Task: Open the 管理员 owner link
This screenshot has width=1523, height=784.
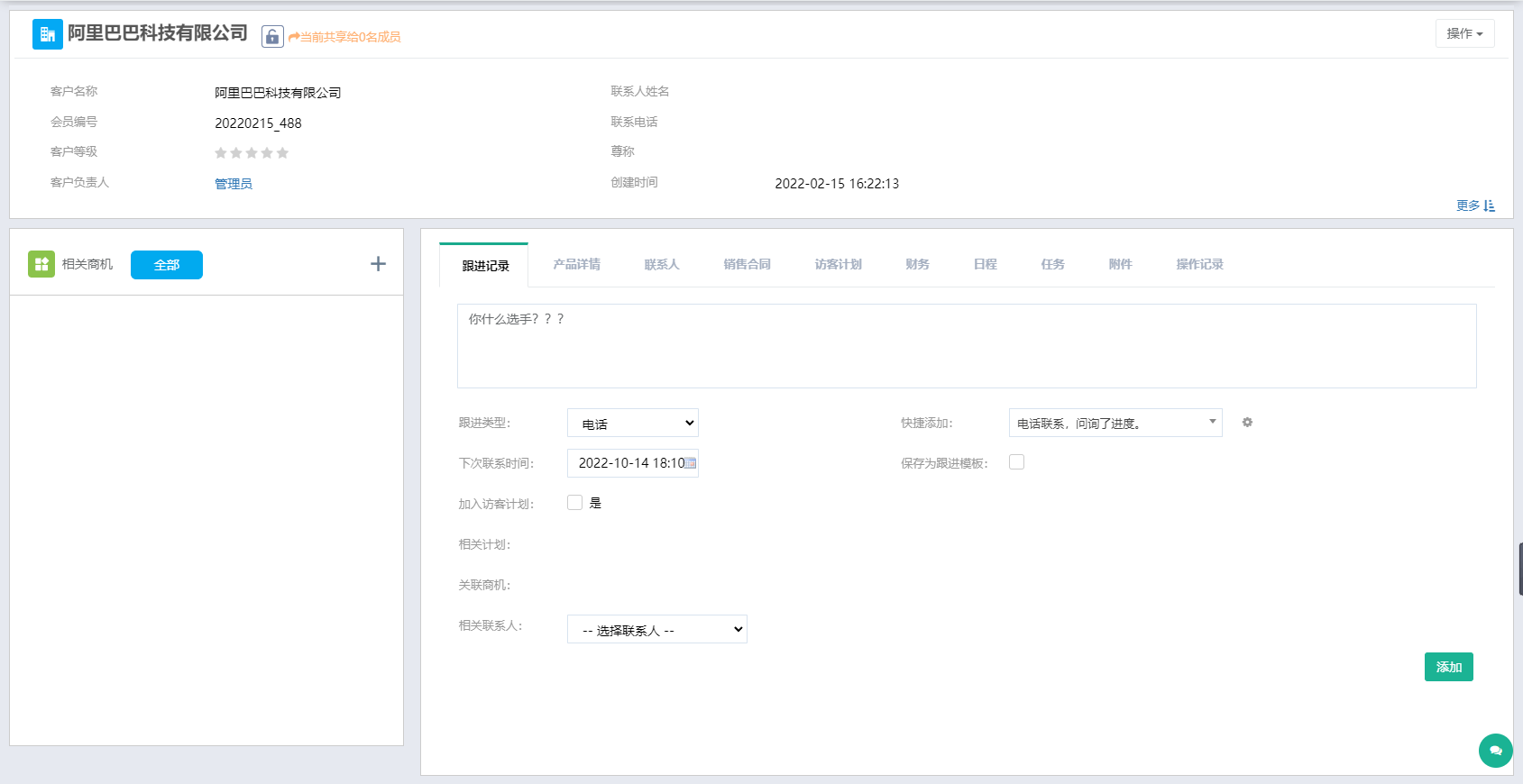Action: (x=234, y=184)
